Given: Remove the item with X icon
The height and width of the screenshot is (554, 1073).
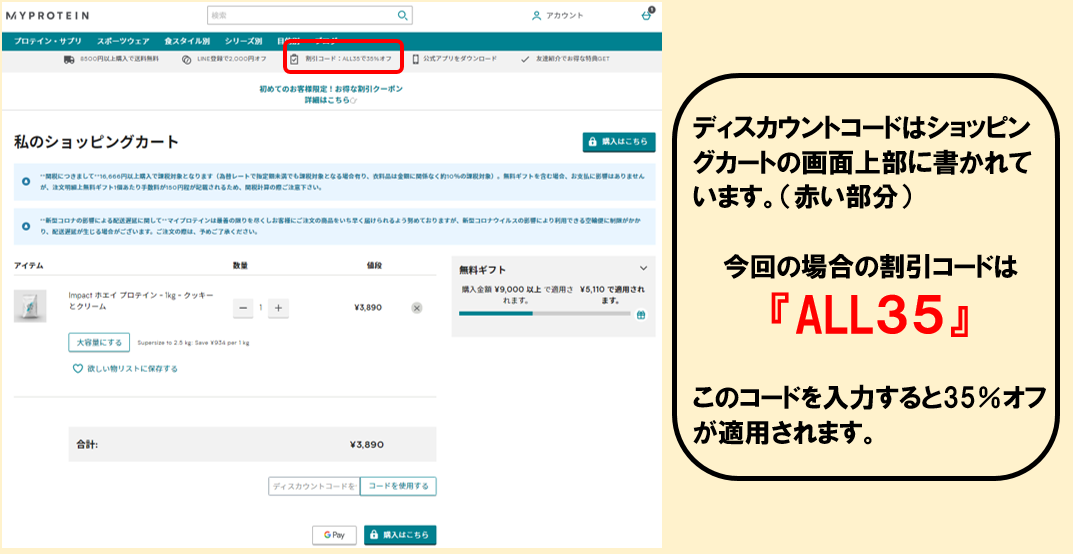Looking at the screenshot, I should click(417, 308).
